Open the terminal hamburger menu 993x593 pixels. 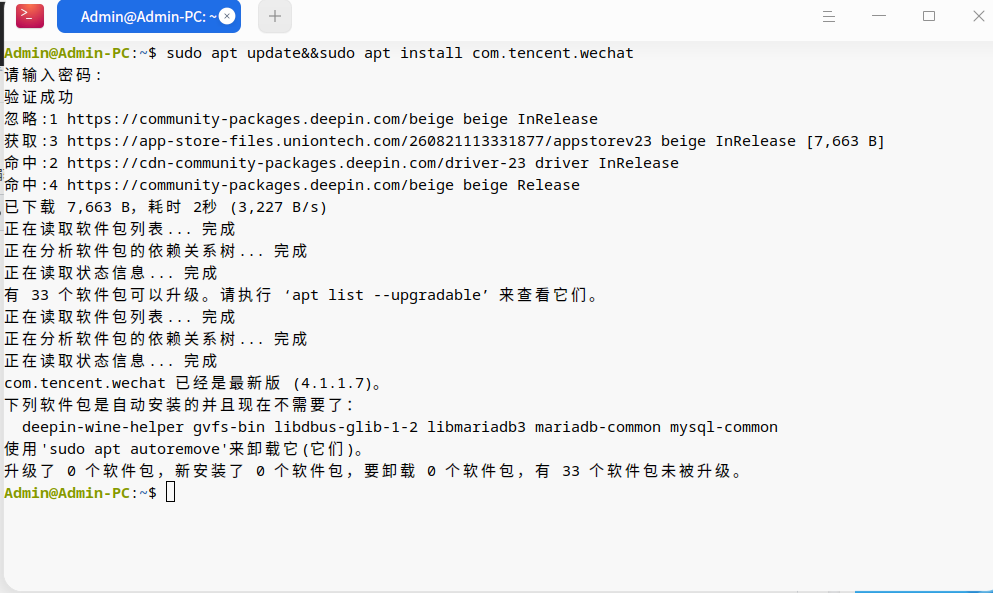coord(828,16)
